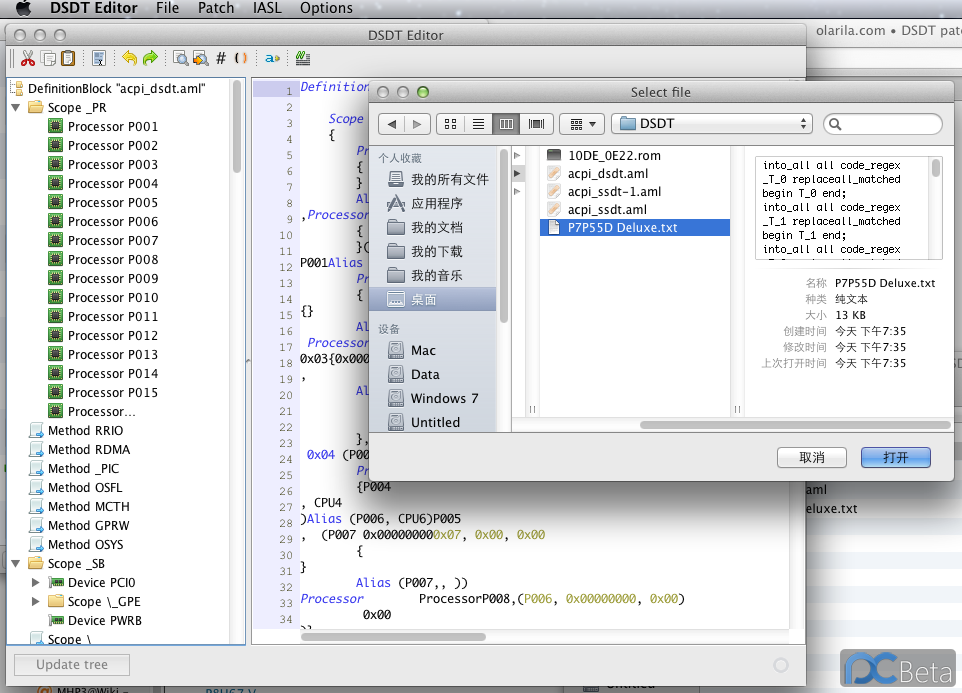Click the yellow Undo arrow icon

[129, 58]
